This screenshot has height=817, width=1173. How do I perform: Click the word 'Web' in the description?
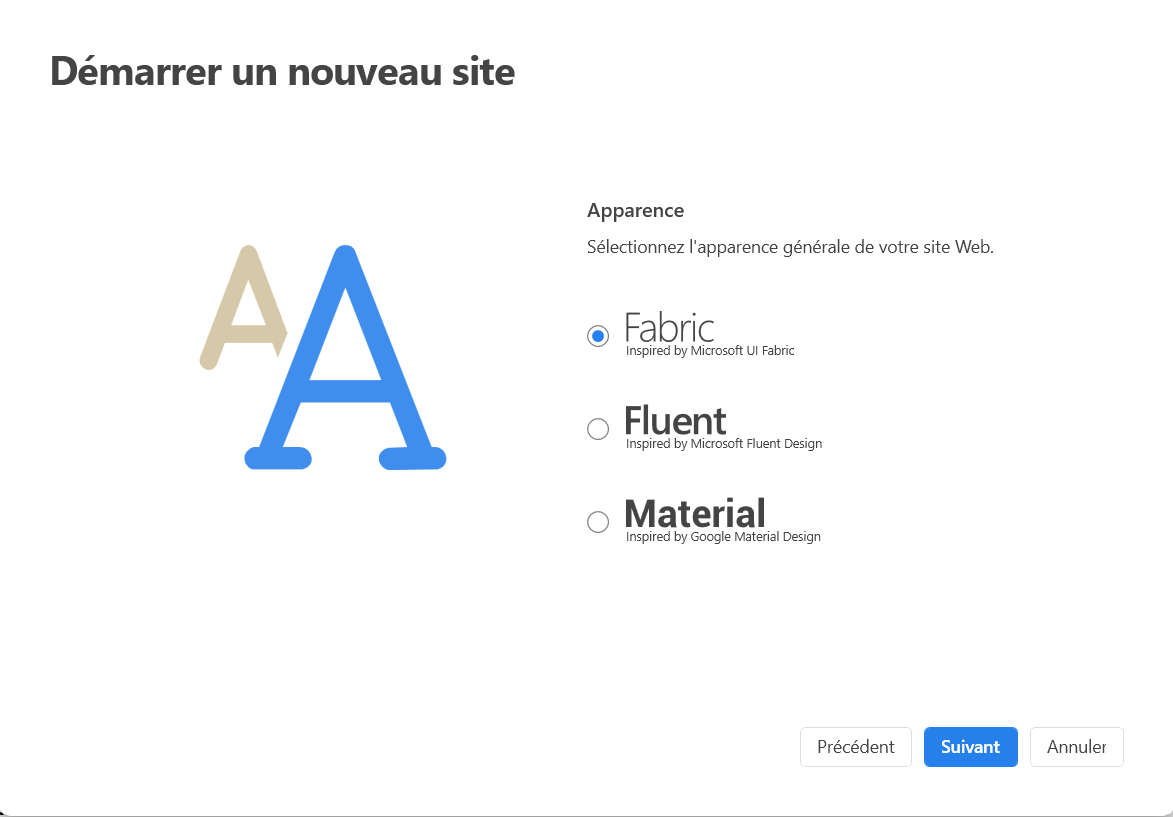point(972,247)
